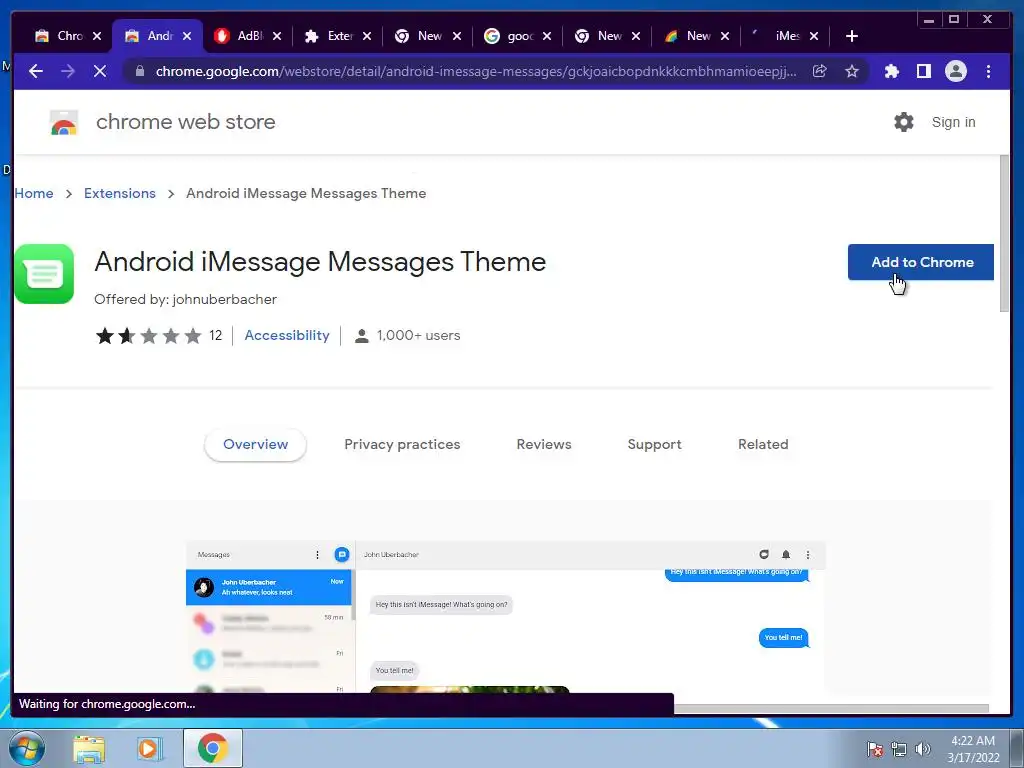Close the AdBlock tab
Image resolution: width=1024 pixels, height=768 pixels.
(277, 36)
